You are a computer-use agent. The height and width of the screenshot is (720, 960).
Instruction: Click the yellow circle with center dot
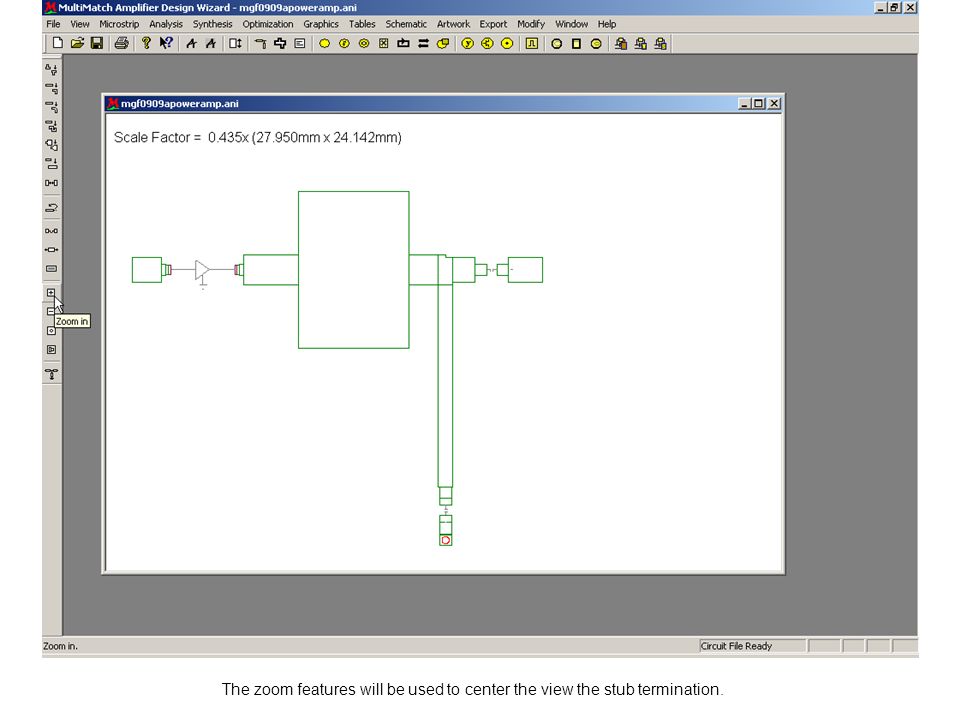pyautogui.click(x=507, y=43)
